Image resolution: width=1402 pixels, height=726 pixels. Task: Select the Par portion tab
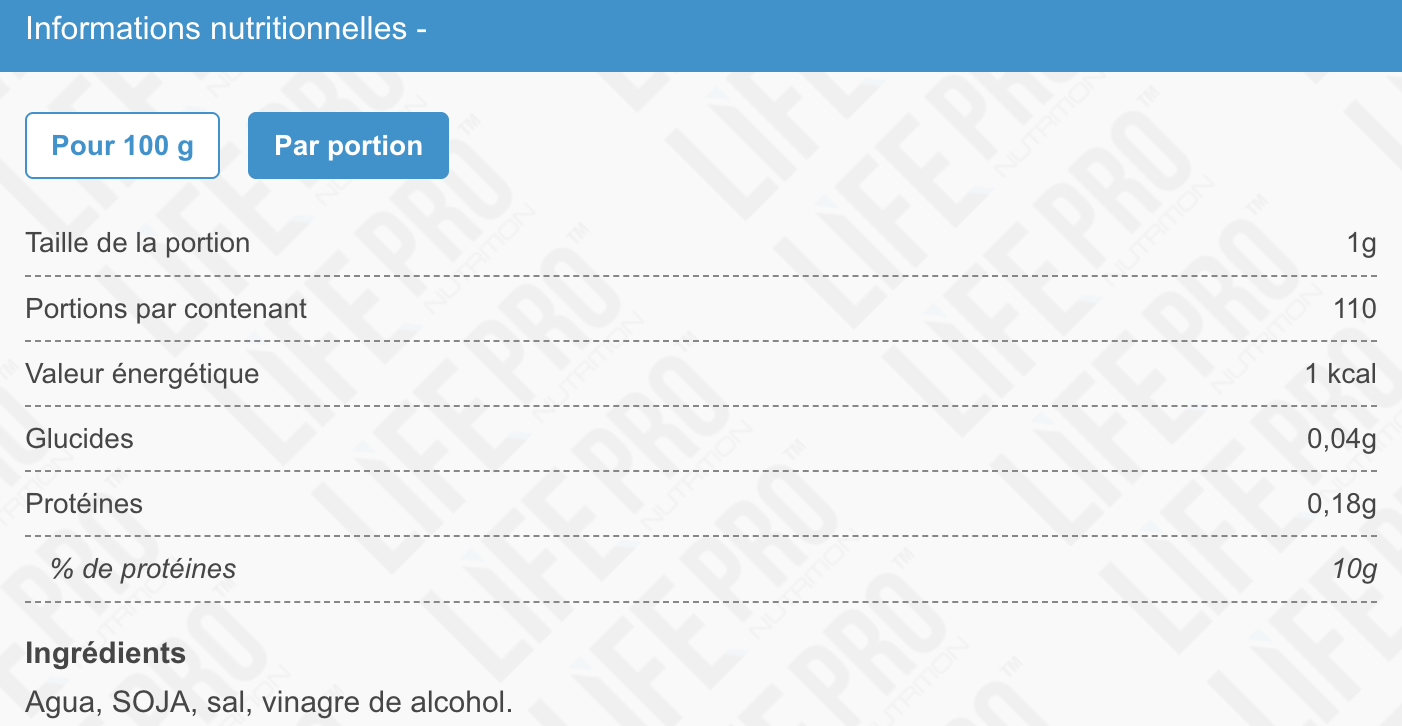(348, 146)
